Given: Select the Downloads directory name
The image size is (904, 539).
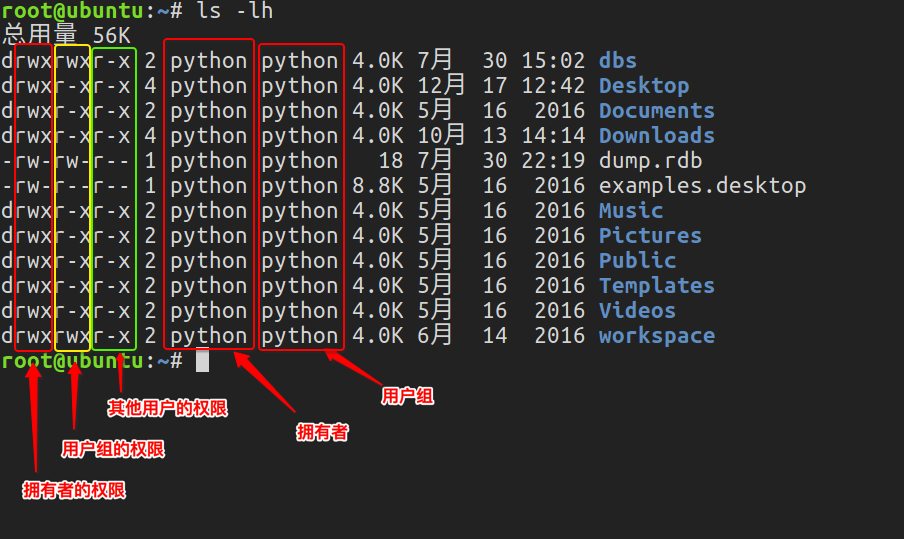Looking at the screenshot, I should point(657,135).
